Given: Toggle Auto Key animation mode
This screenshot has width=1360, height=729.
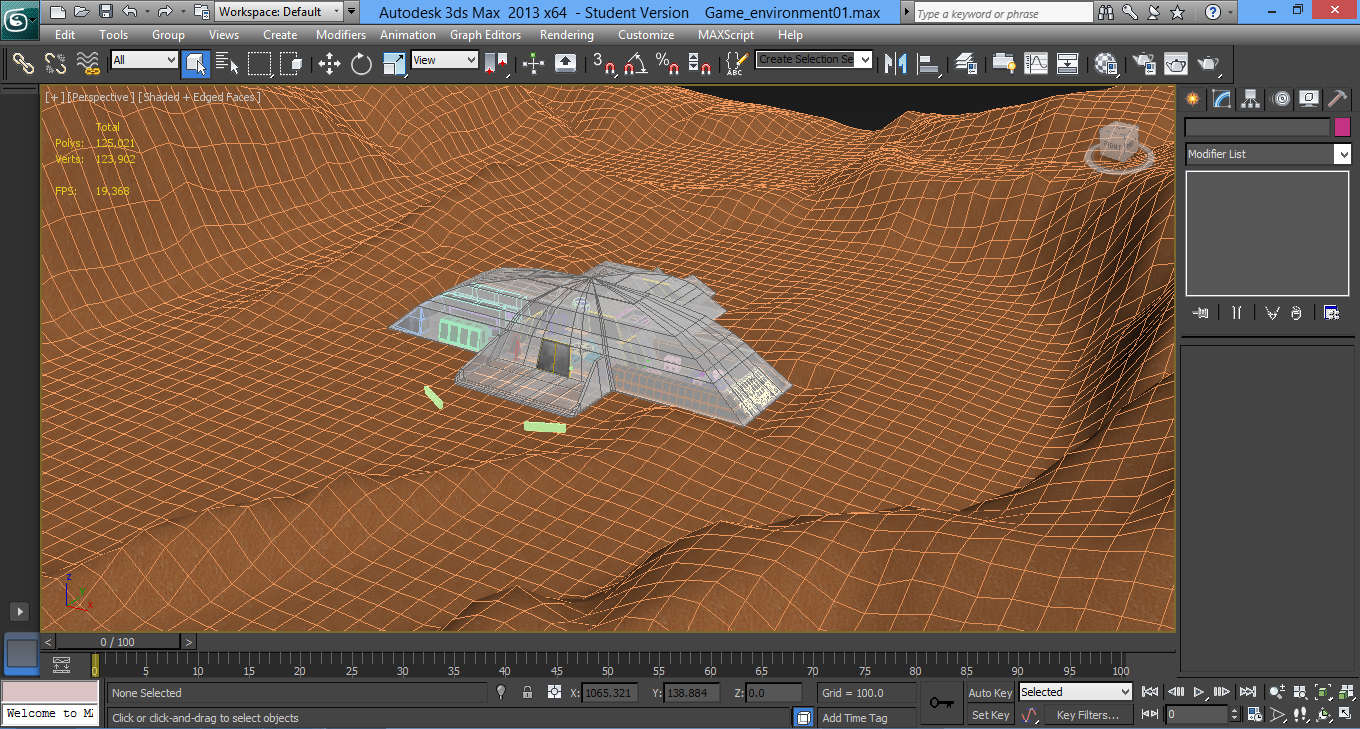Looking at the screenshot, I should (x=989, y=692).
